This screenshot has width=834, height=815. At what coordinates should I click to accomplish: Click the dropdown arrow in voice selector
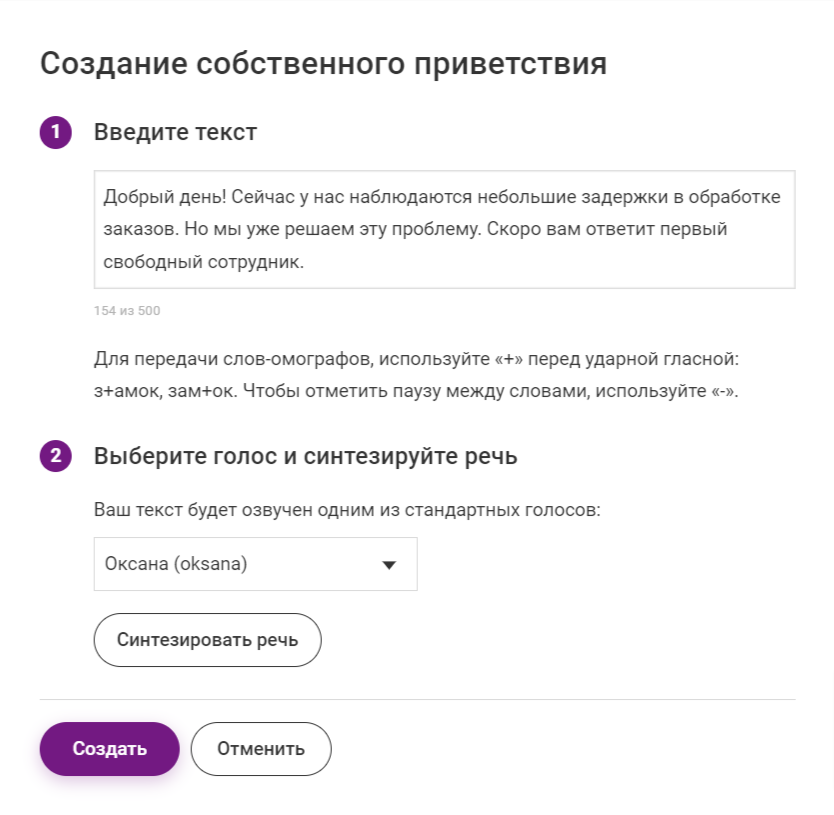[390, 565]
